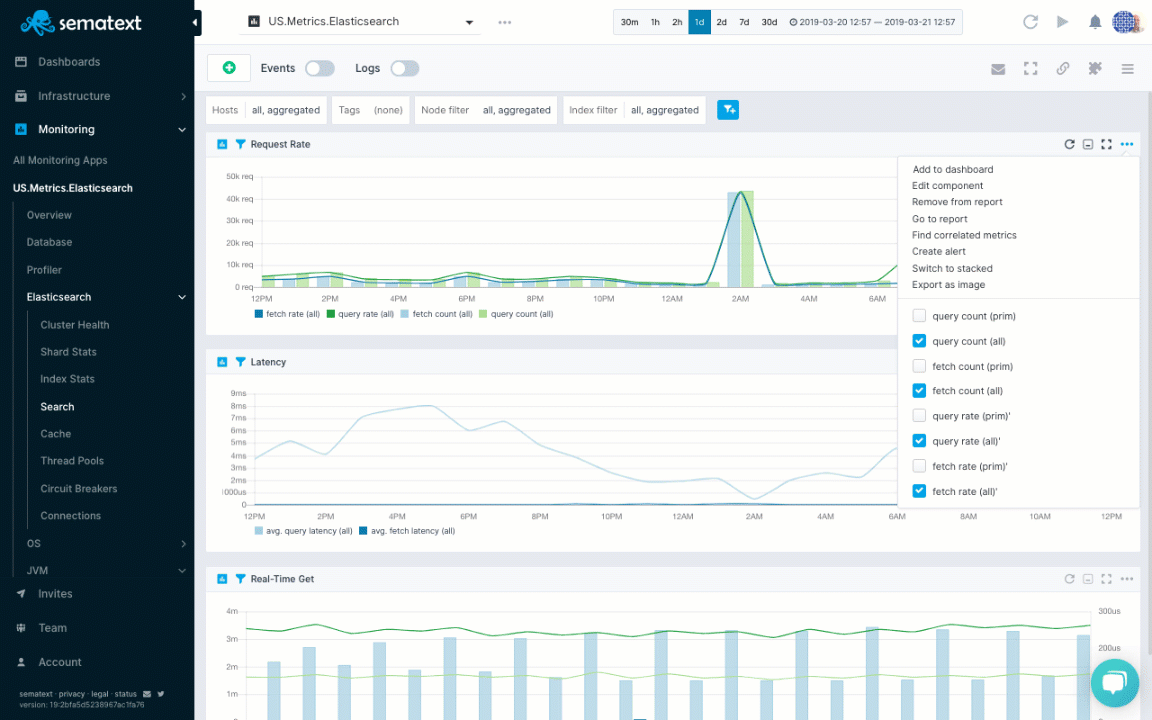The image size is (1152, 720).
Task: Select Find correlated metrics
Action: point(964,235)
